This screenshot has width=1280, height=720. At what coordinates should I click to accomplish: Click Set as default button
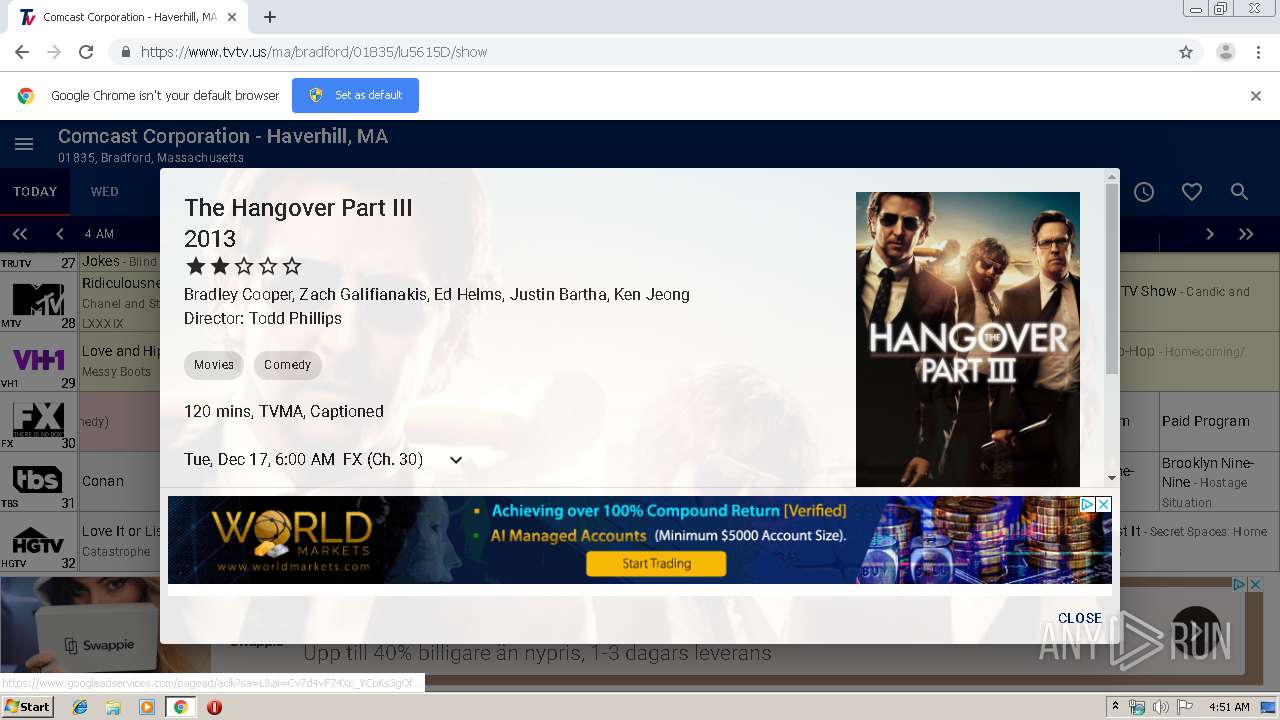coord(356,96)
